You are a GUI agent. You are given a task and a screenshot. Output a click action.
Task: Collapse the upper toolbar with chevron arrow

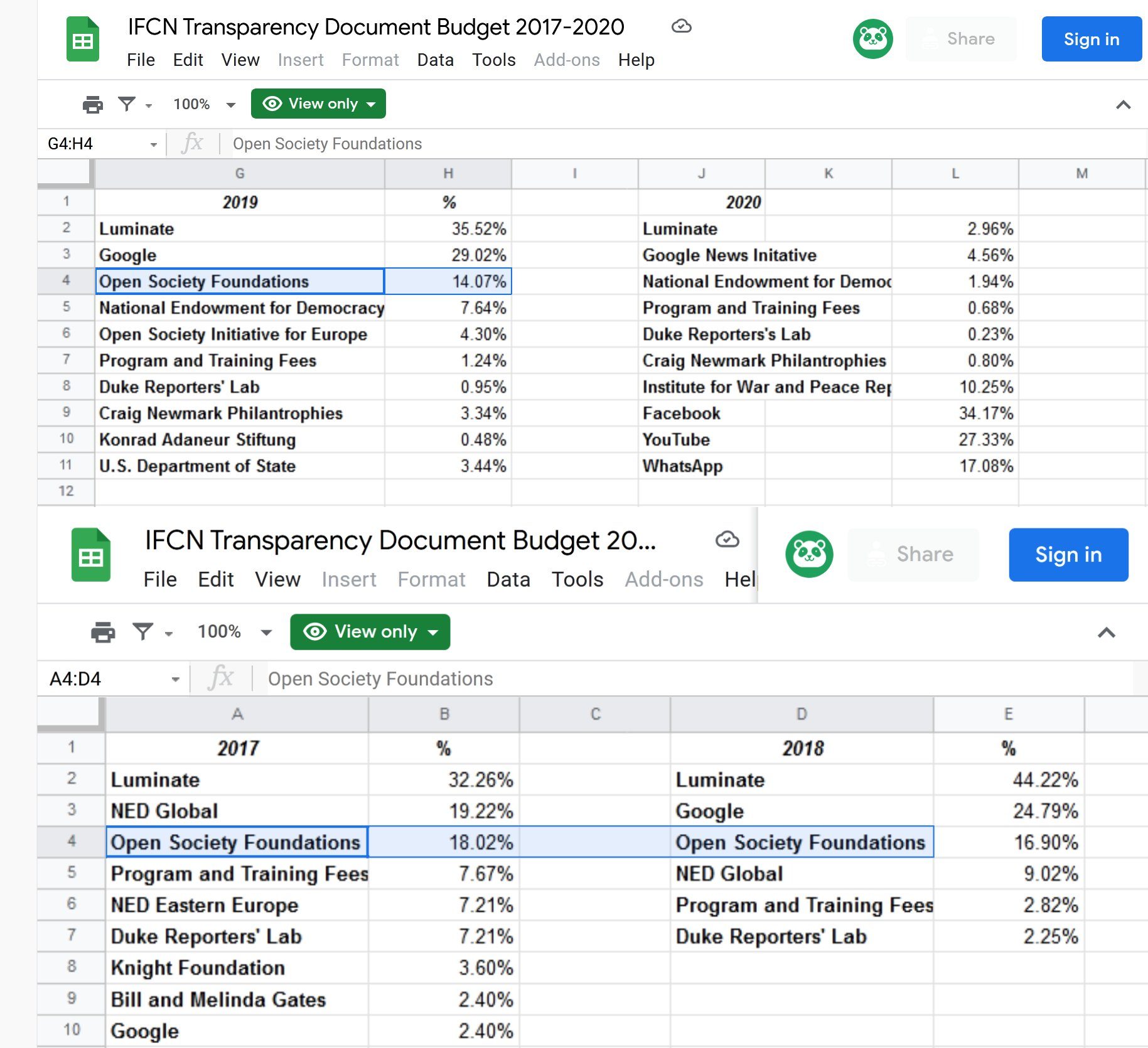(x=1123, y=105)
